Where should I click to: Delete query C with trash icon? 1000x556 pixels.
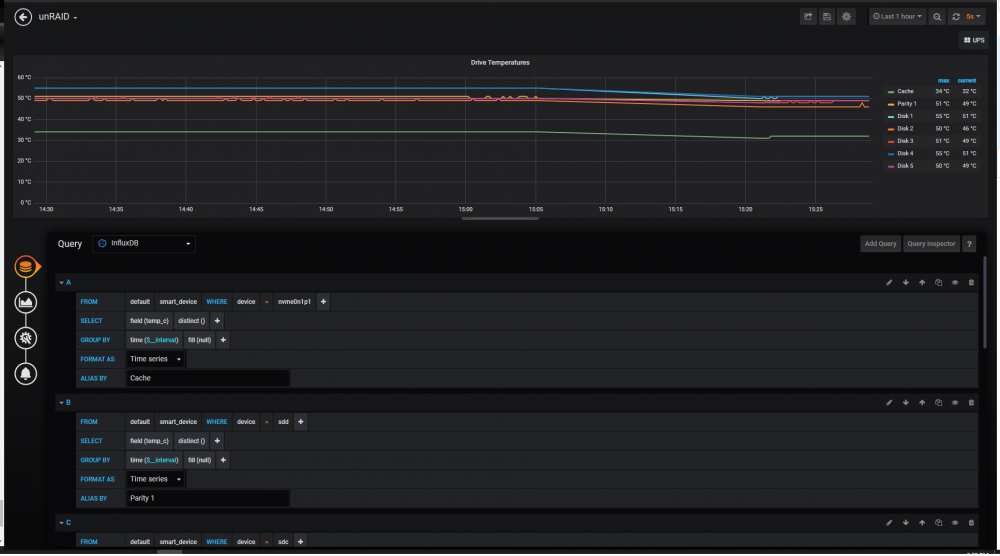point(971,522)
